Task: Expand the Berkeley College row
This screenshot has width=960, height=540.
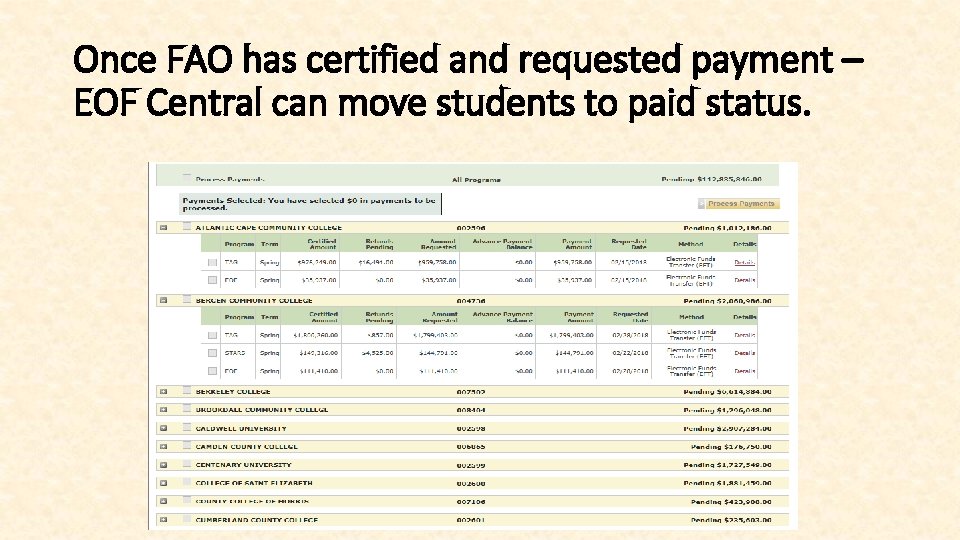Action: pyautogui.click(x=163, y=392)
